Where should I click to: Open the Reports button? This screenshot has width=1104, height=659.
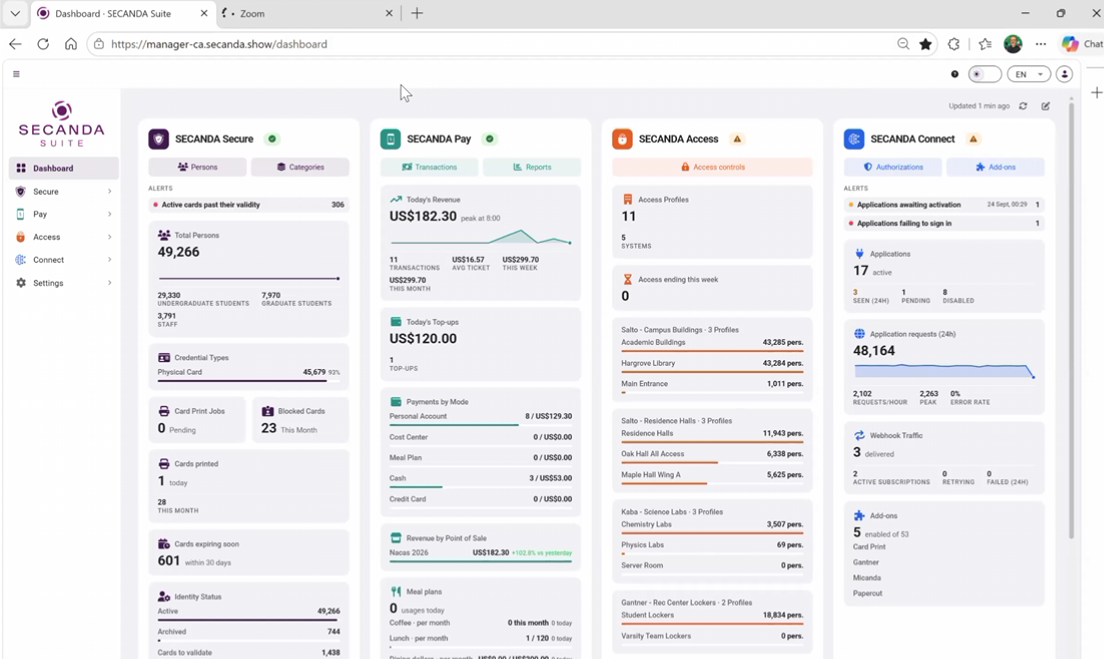coord(532,167)
